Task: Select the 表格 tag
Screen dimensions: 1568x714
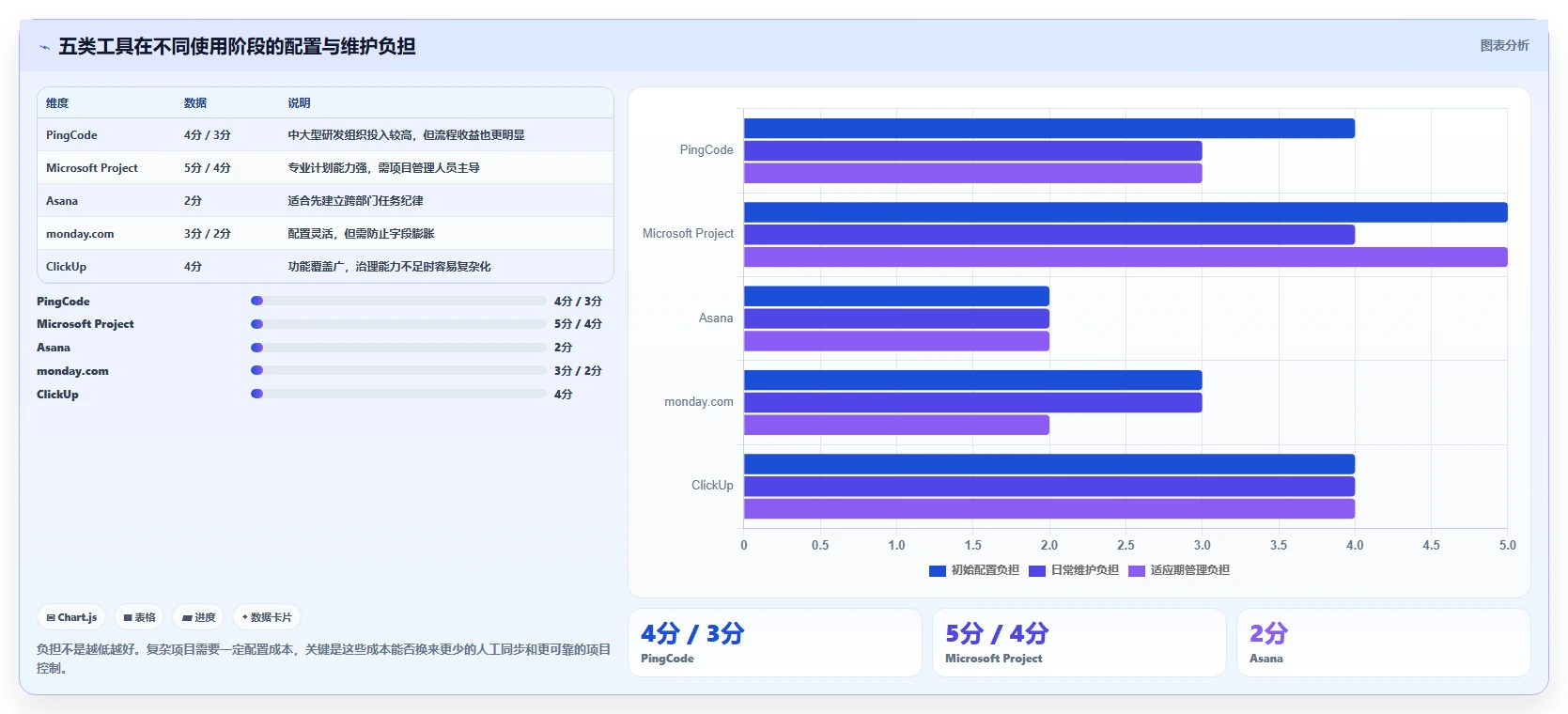Action: click(x=139, y=617)
